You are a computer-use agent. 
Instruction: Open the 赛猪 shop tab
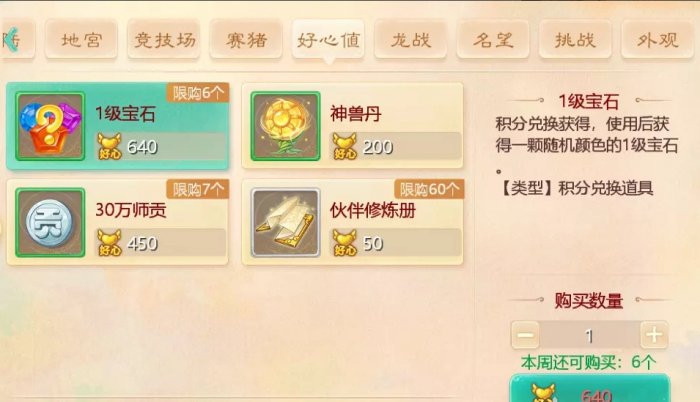pyautogui.click(x=246, y=39)
